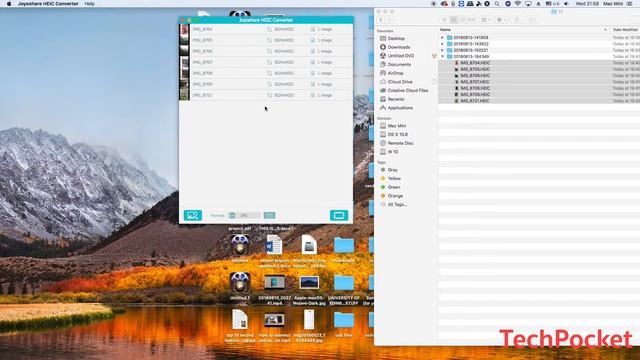
Task: Click the Wi-Fi icon in menu bar
Action: (x=518, y=4)
